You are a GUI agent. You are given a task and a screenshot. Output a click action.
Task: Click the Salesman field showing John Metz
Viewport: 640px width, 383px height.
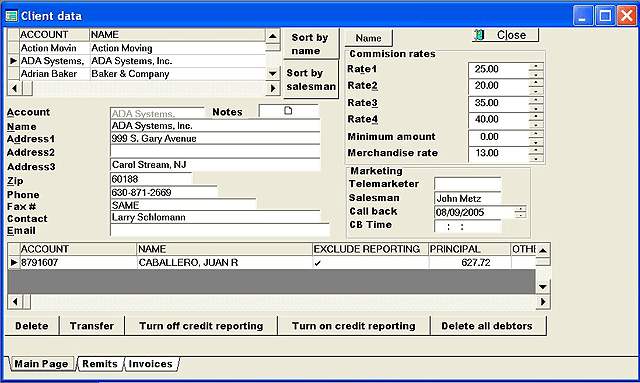click(x=468, y=198)
